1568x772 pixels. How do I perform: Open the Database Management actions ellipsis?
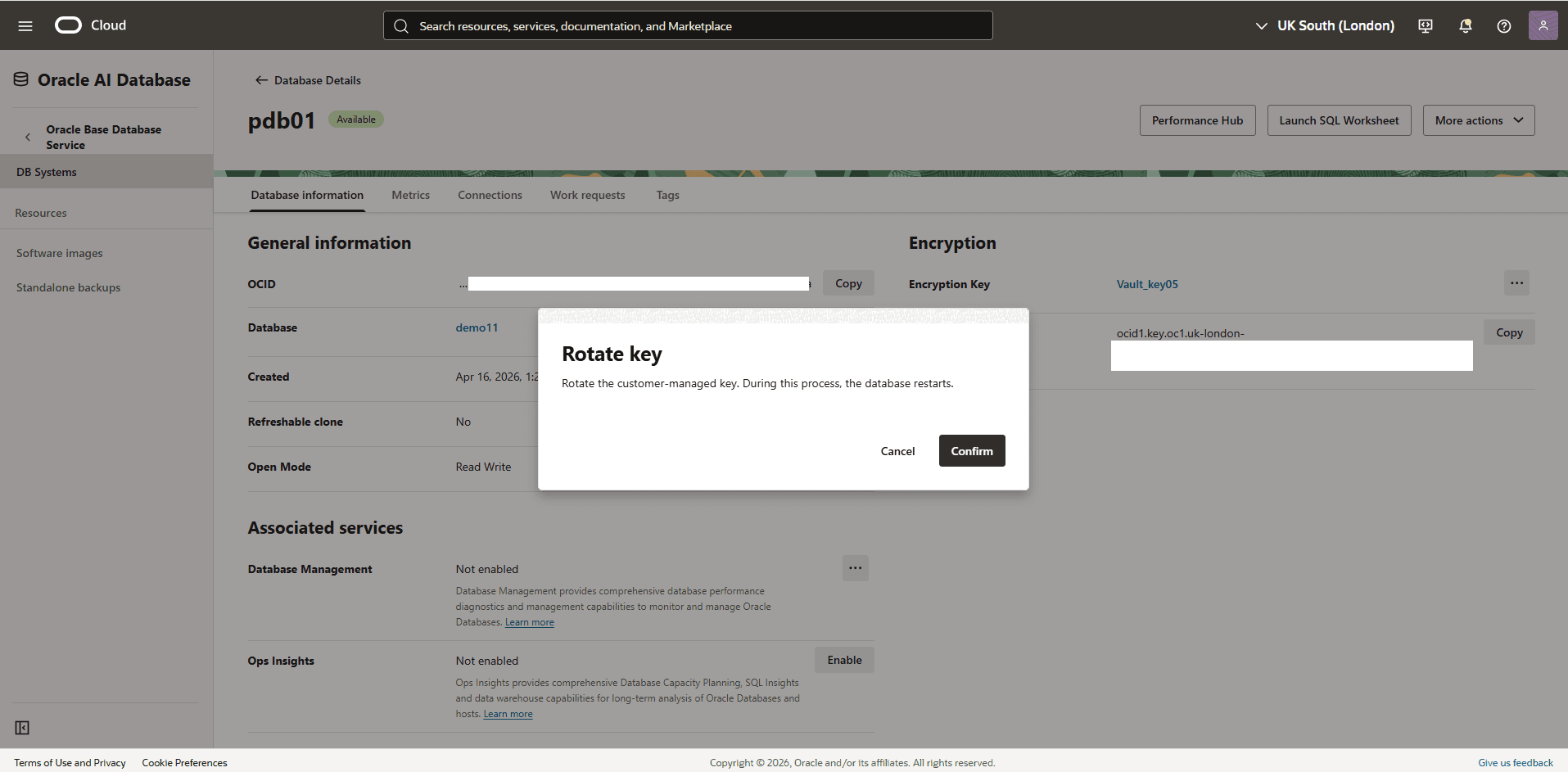[x=855, y=568]
